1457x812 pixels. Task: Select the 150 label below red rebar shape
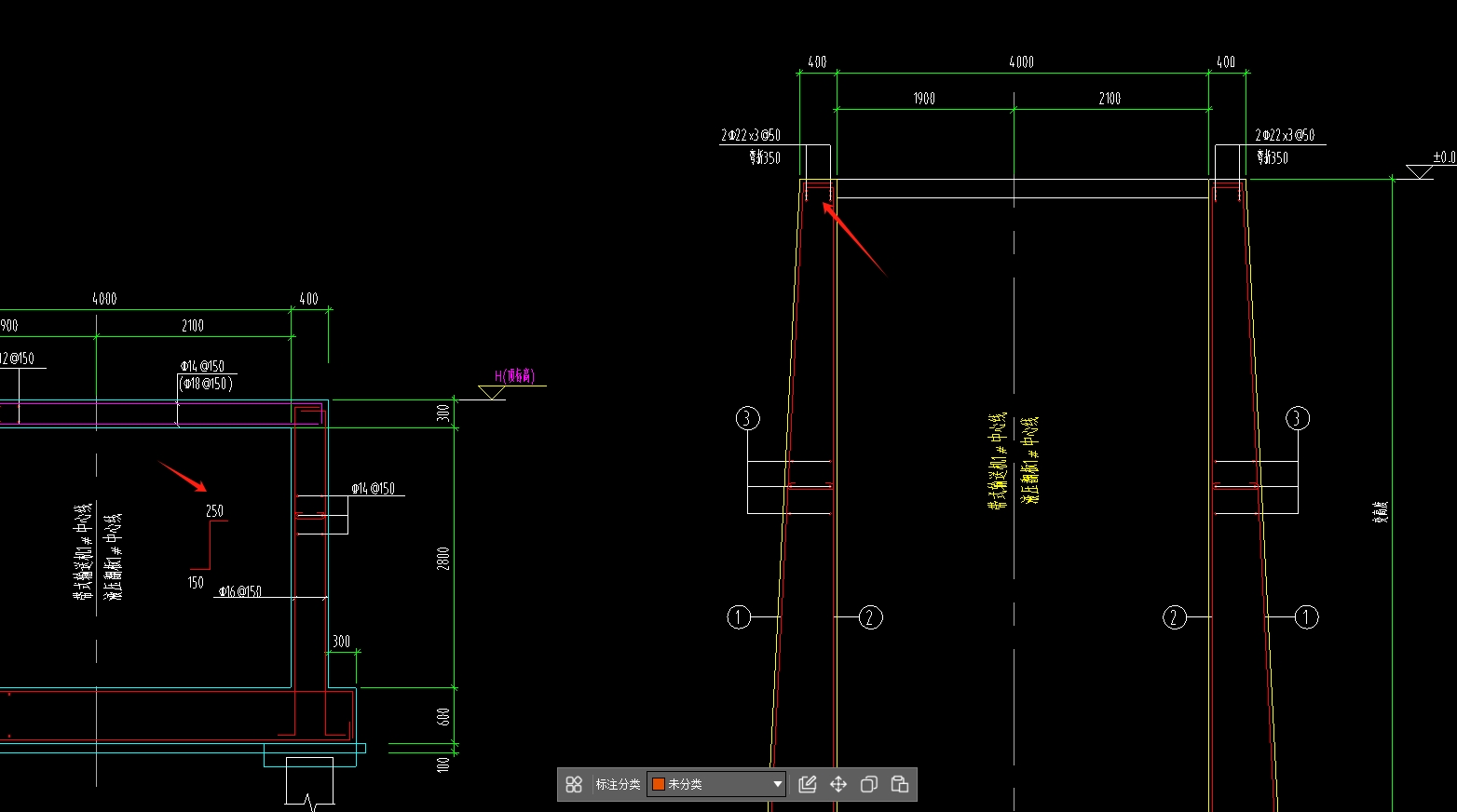point(196,583)
